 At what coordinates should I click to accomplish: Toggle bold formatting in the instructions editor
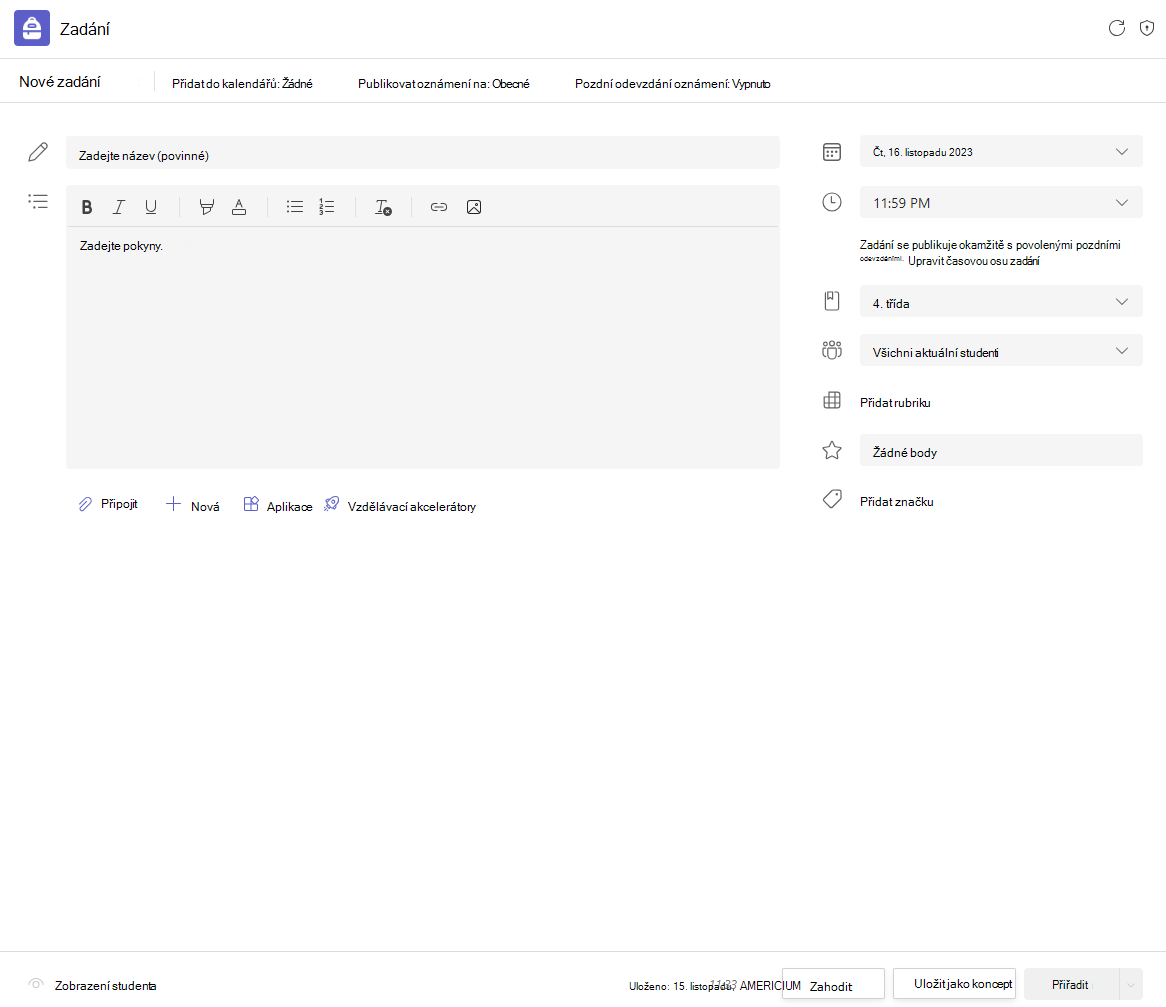click(87, 207)
